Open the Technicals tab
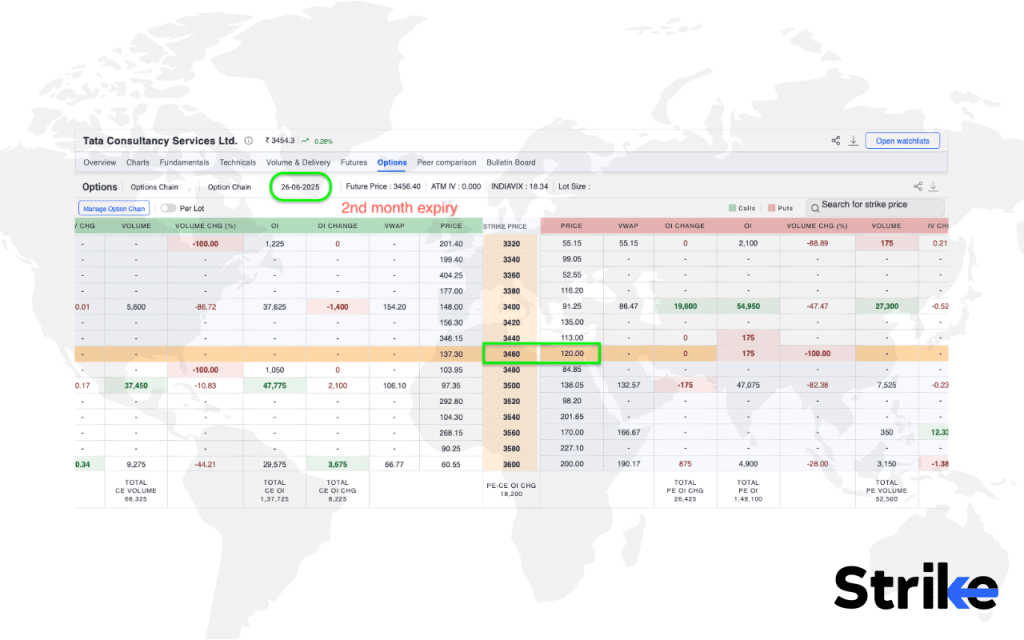 click(238, 163)
